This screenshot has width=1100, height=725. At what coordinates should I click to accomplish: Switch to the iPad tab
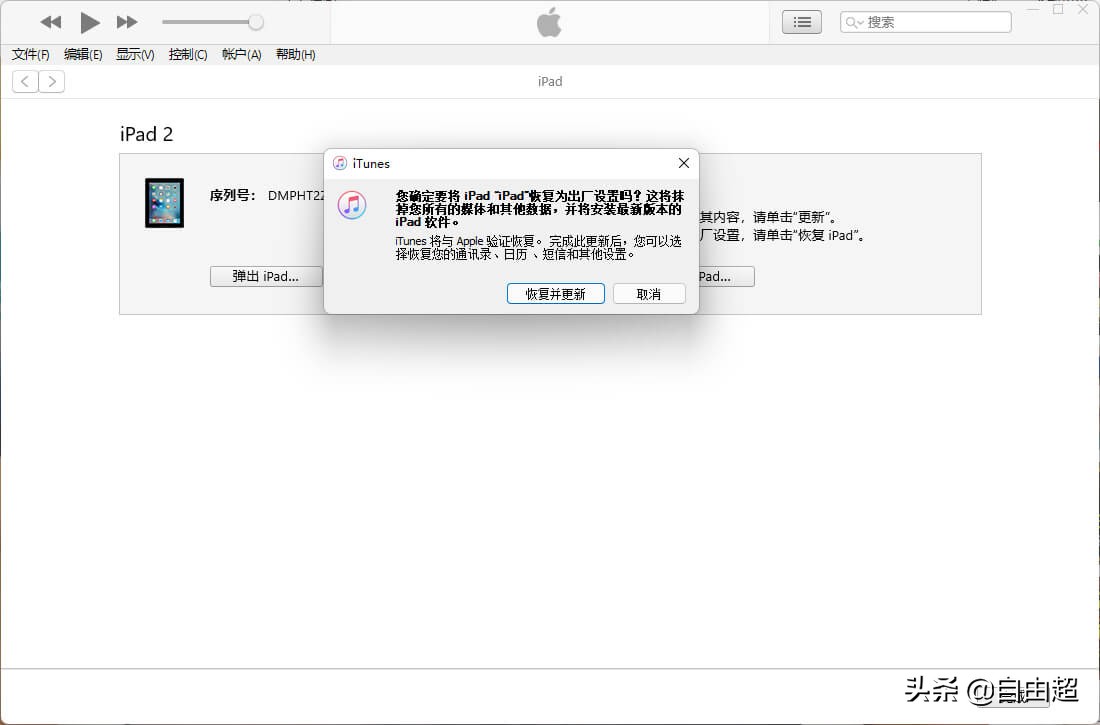(549, 81)
